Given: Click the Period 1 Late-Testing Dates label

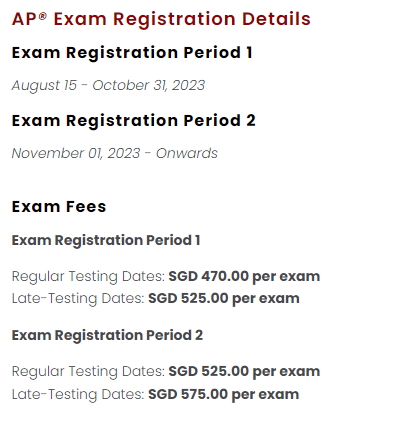Looking at the screenshot, I should [78, 298].
